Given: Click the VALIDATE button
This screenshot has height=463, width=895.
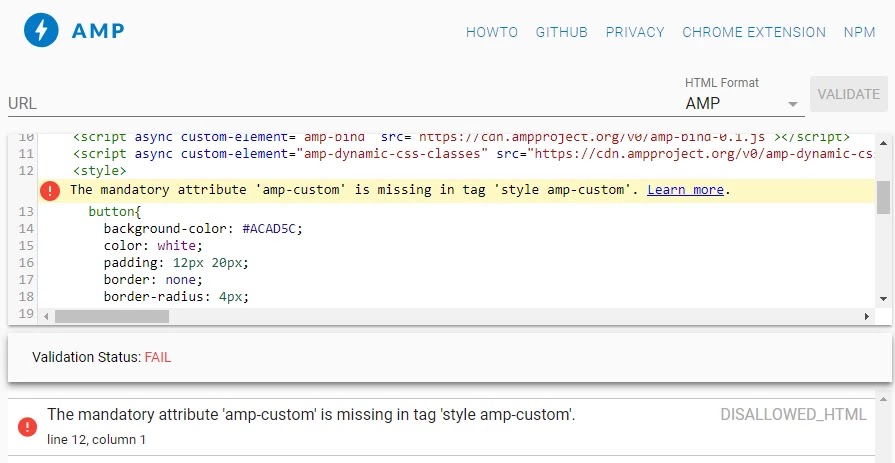Looking at the screenshot, I should pyautogui.click(x=849, y=94).
